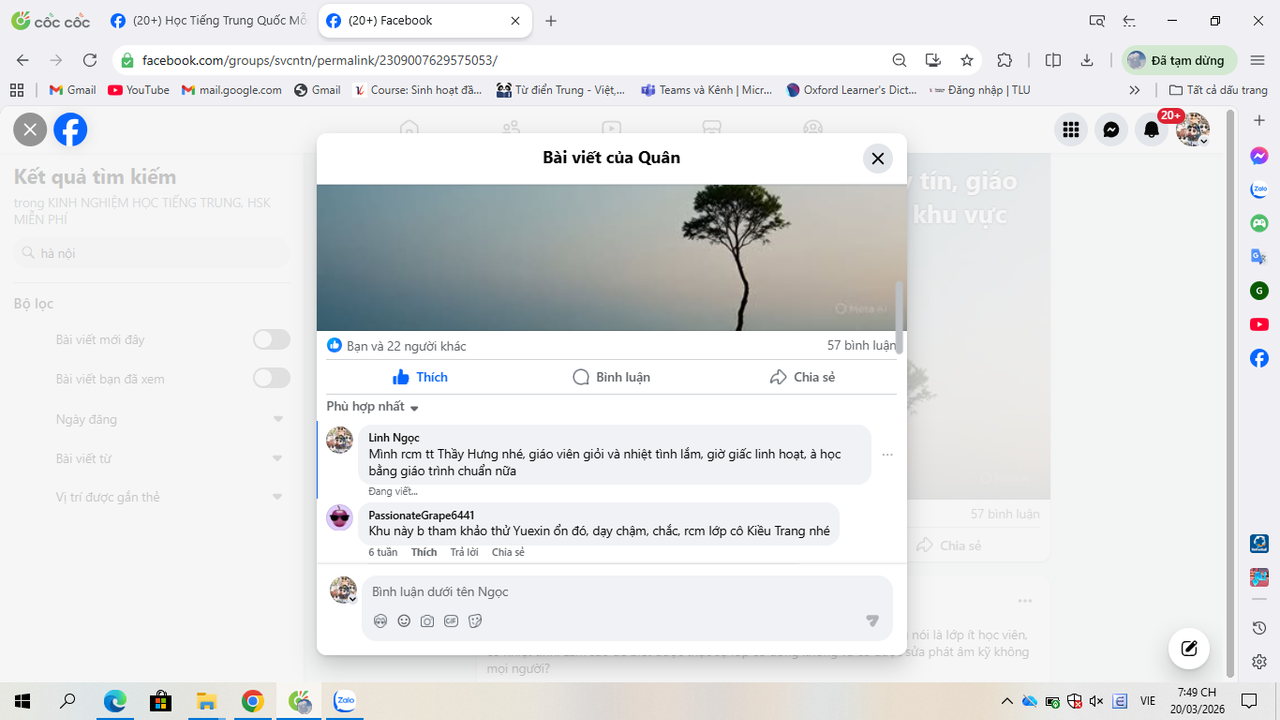Viewport: 1280px width, 720px height.
Task: Open the Từ điển Trung - Việt bookmark
Action: [x=560, y=90]
